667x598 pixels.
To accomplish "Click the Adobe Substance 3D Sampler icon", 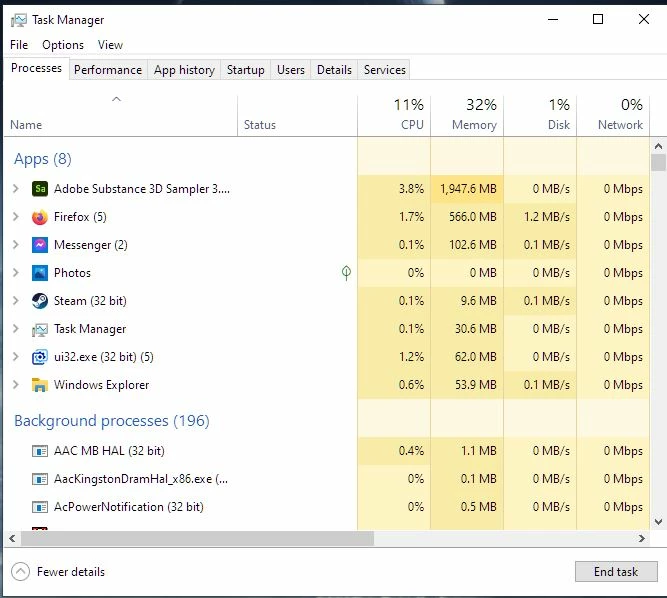I will 40,188.
